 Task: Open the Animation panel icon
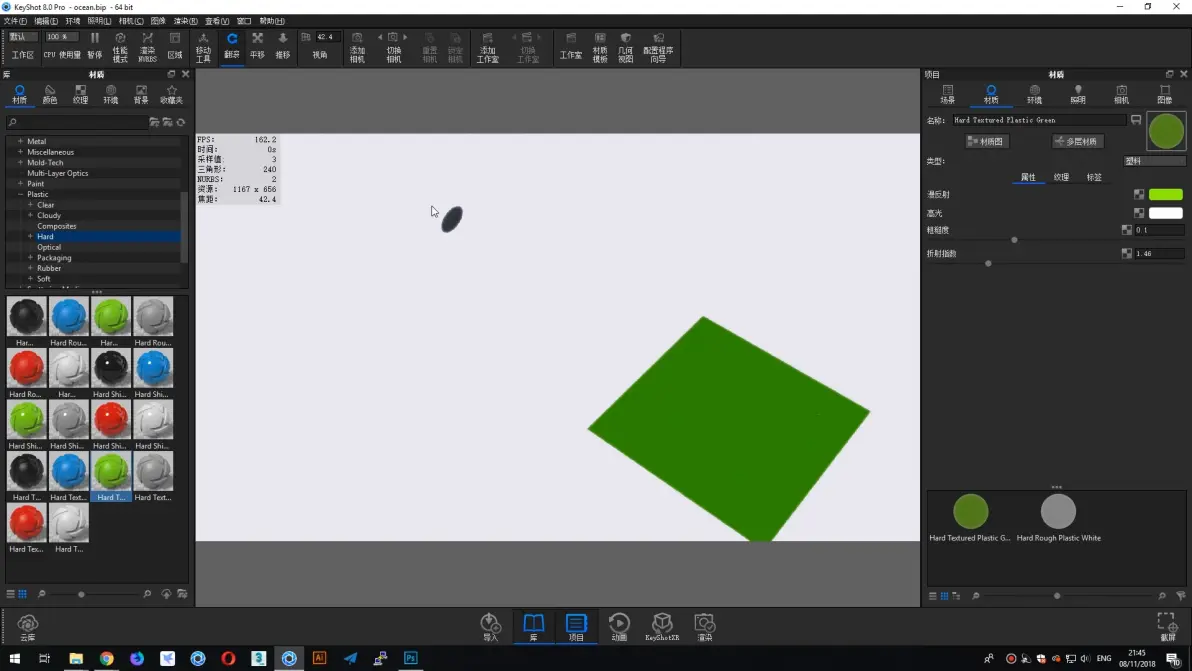click(619, 627)
